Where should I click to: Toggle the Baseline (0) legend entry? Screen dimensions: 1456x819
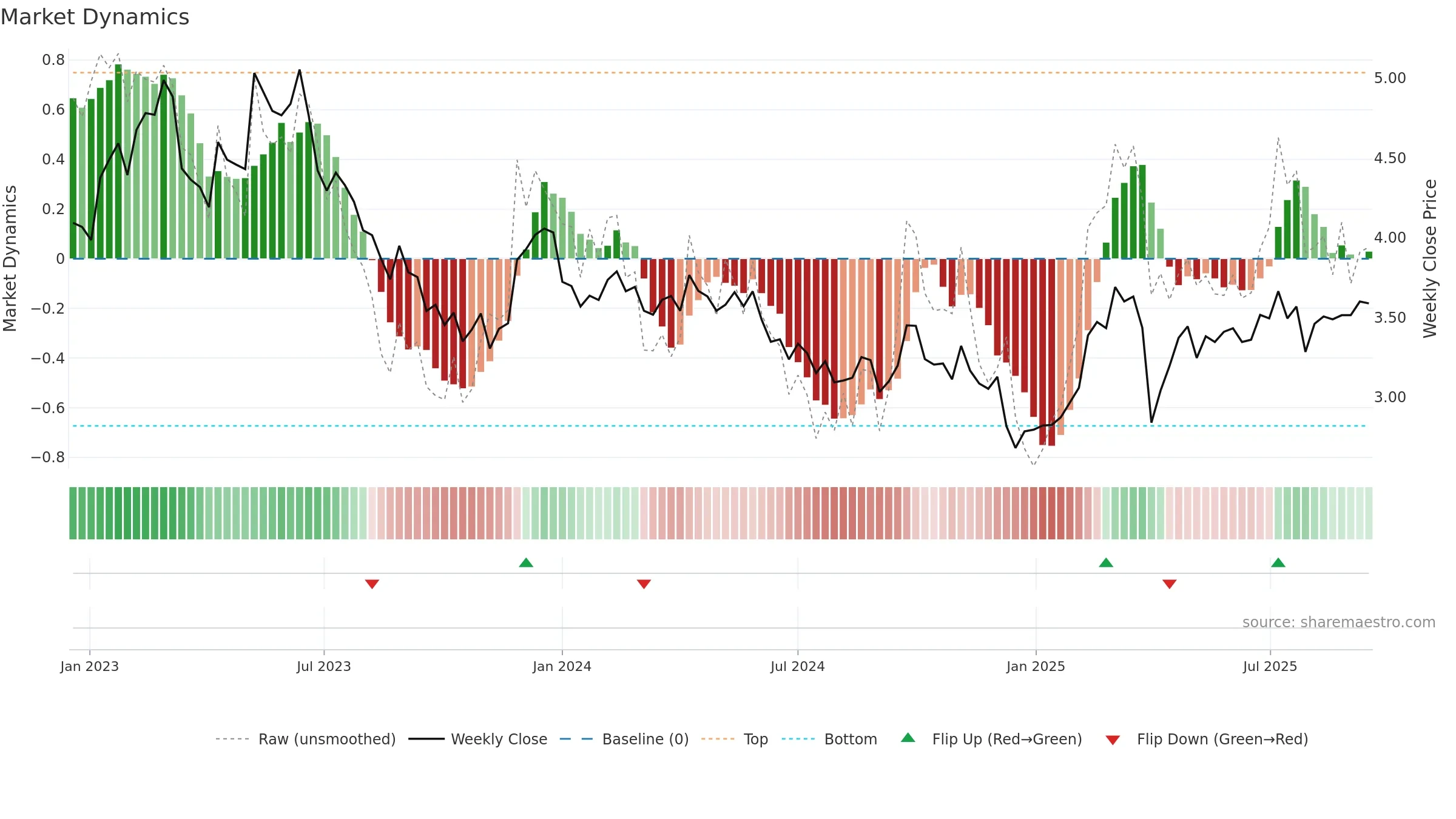tap(624, 739)
